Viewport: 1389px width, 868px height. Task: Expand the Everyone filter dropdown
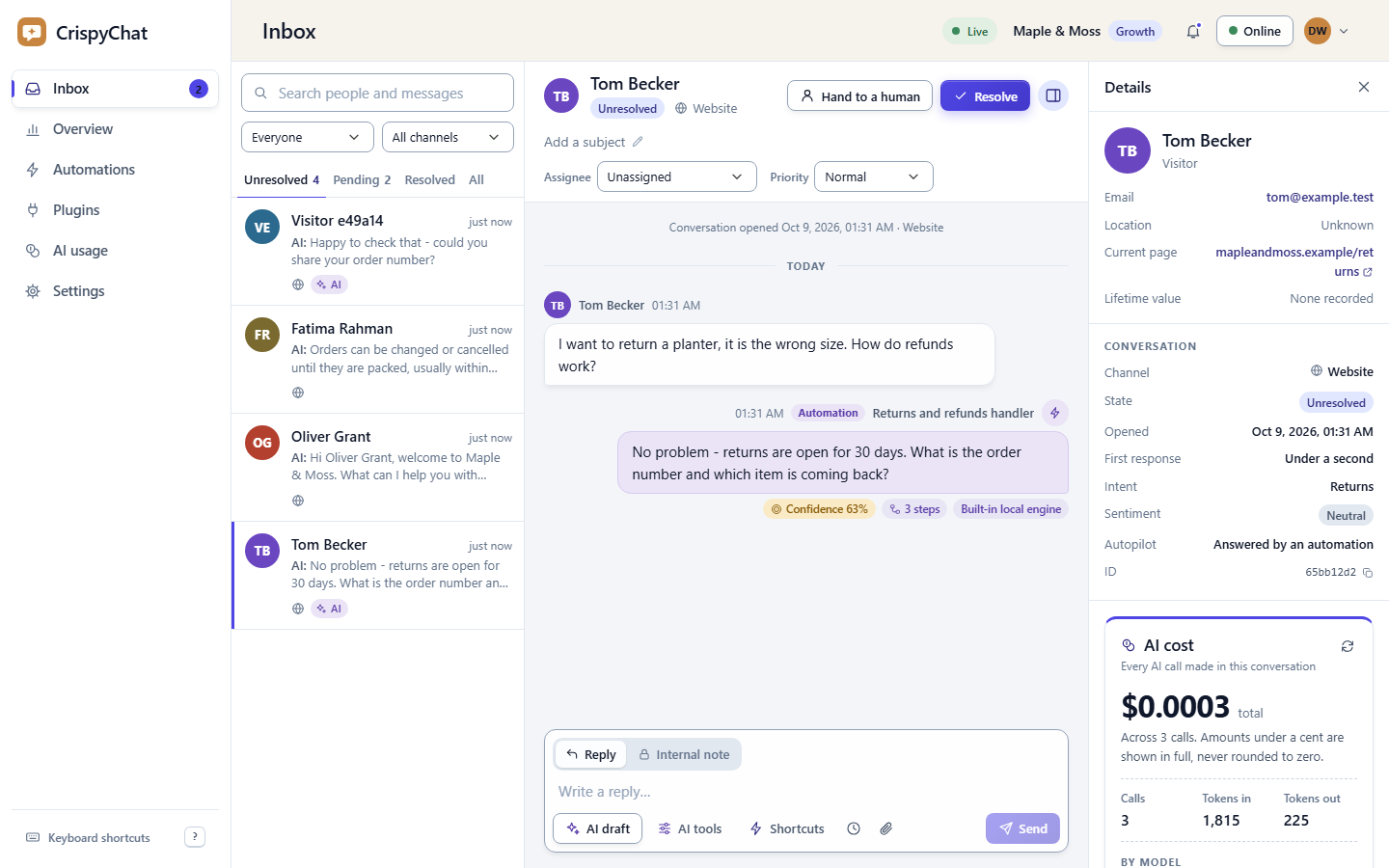click(x=307, y=137)
